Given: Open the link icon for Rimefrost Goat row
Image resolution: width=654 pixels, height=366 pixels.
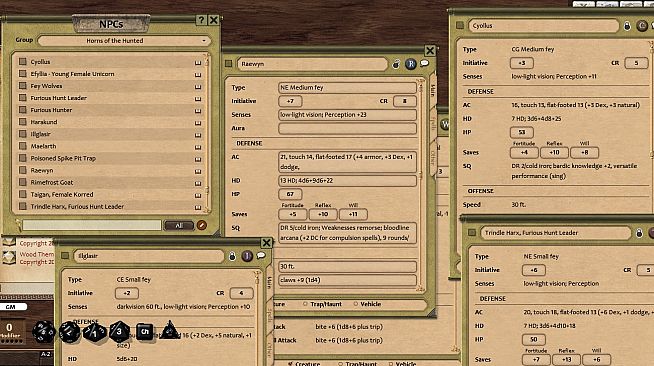Looking at the screenshot, I should [198, 183].
